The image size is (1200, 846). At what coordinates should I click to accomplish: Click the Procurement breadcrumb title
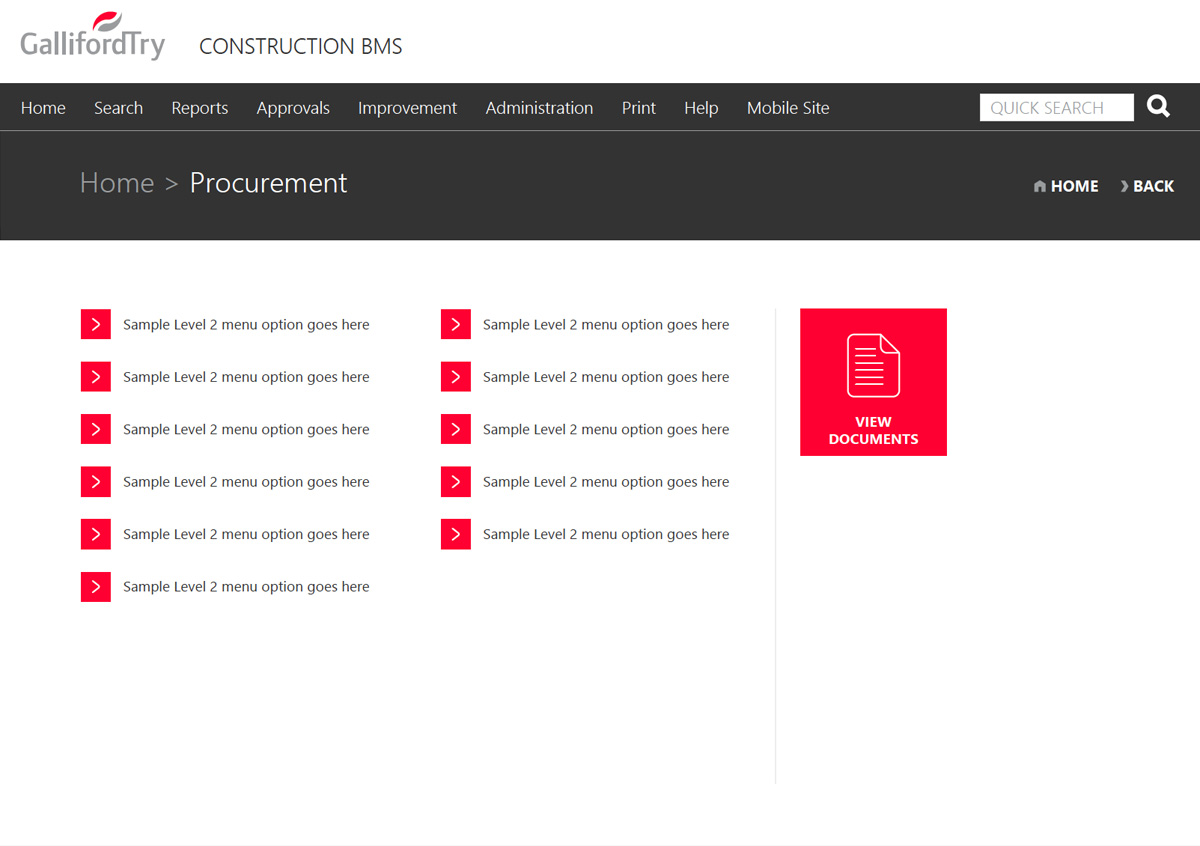point(268,183)
